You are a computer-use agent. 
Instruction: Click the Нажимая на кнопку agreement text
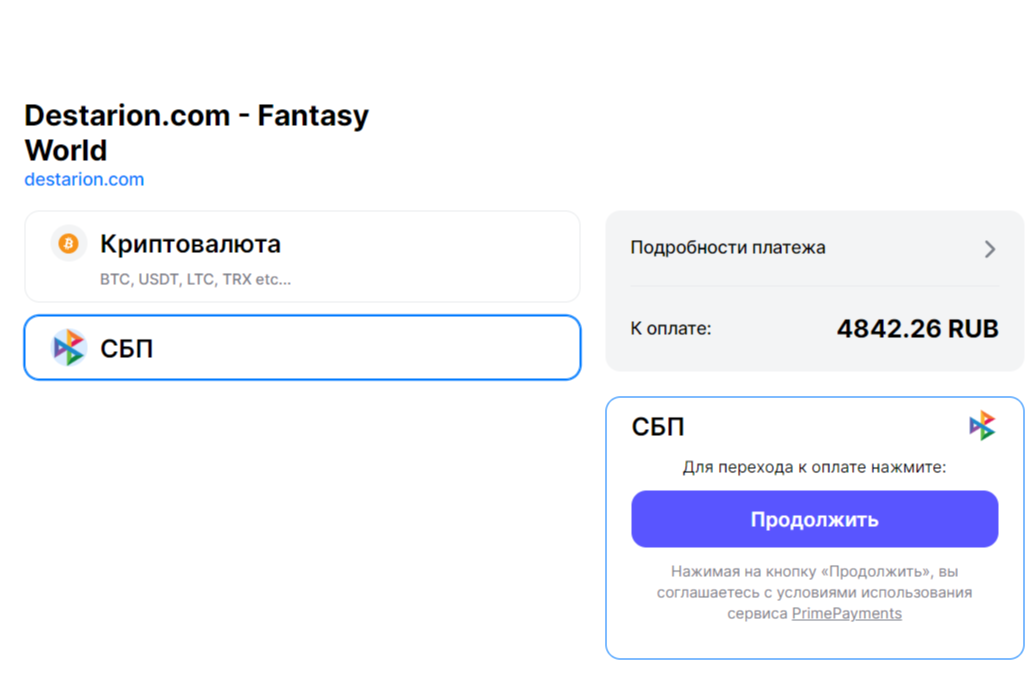814,582
